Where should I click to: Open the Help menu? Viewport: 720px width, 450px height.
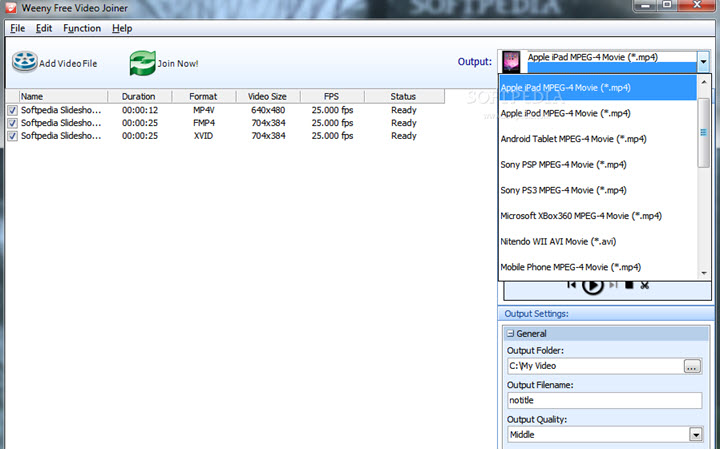click(x=122, y=28)
